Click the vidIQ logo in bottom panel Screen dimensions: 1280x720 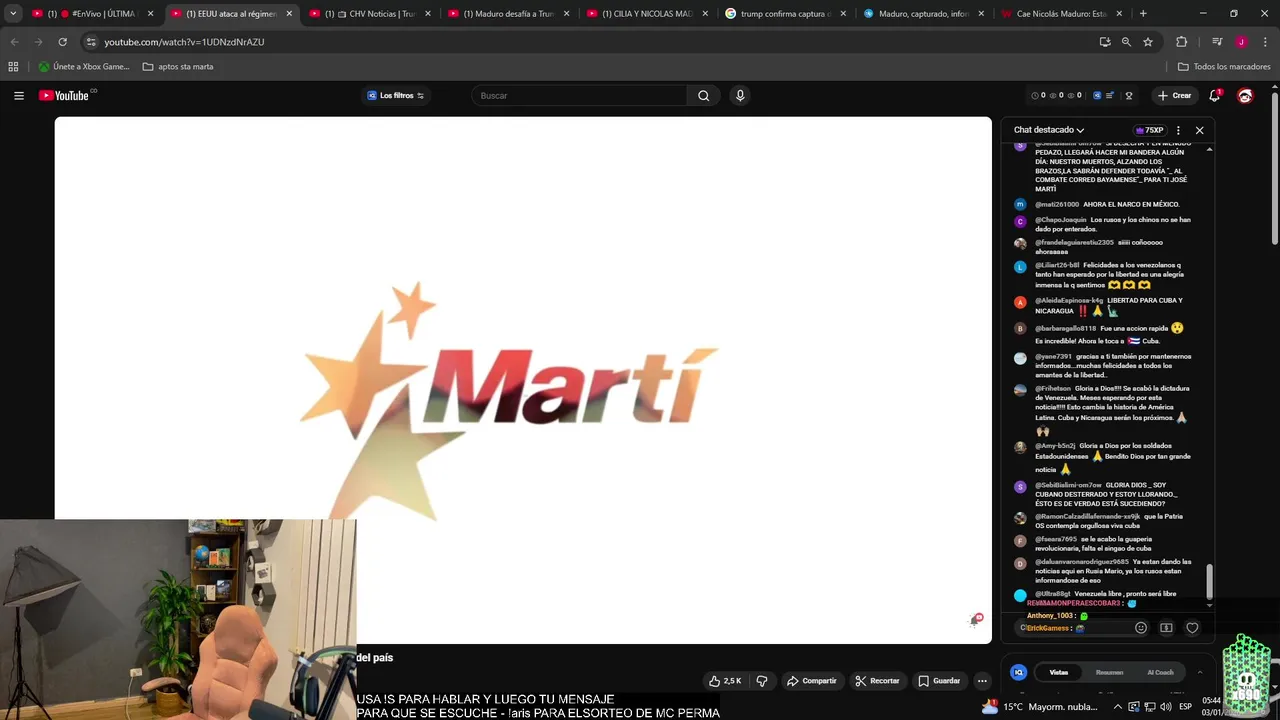[x=1018, y=672]
